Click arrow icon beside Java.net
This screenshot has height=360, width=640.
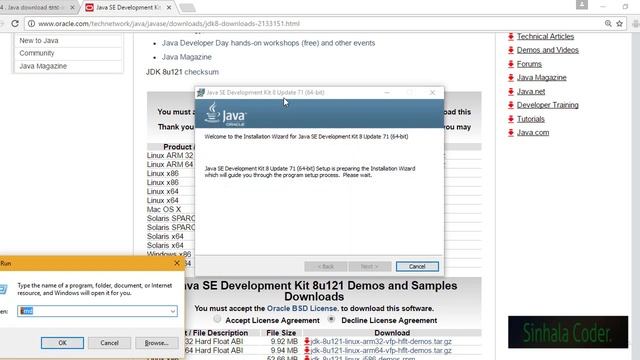(x=511, y=92)
